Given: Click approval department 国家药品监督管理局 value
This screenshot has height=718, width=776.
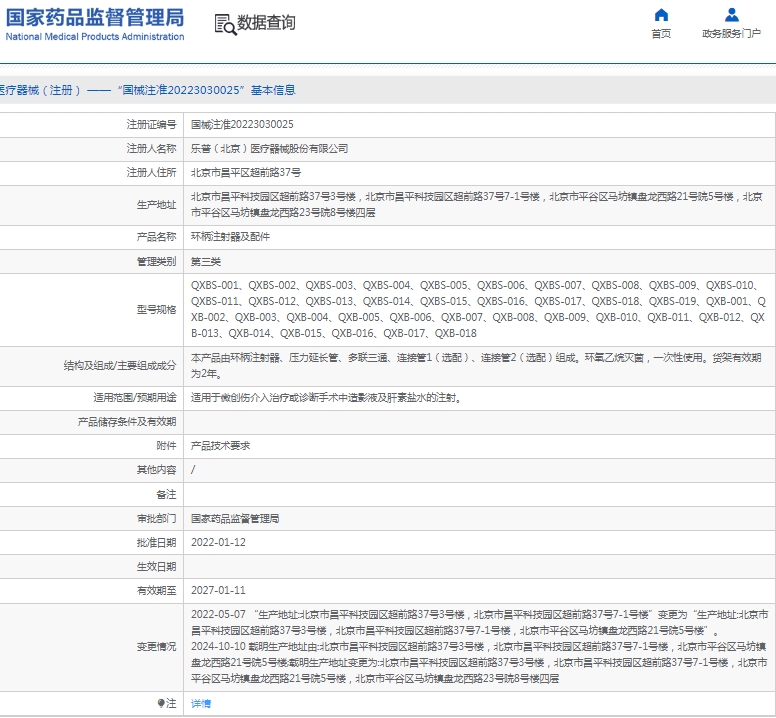Looking at the screenshot, I should tap(235, 518).
